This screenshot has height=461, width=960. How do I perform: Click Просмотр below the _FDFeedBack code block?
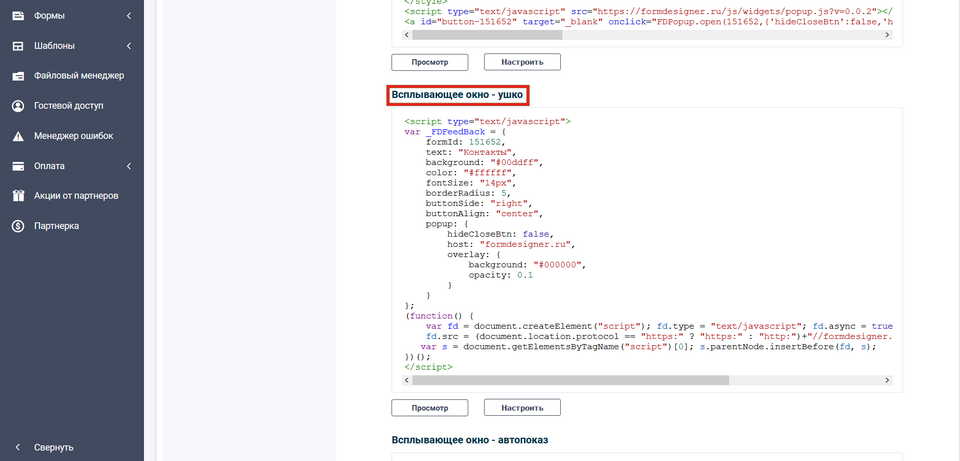click(430, 408)
